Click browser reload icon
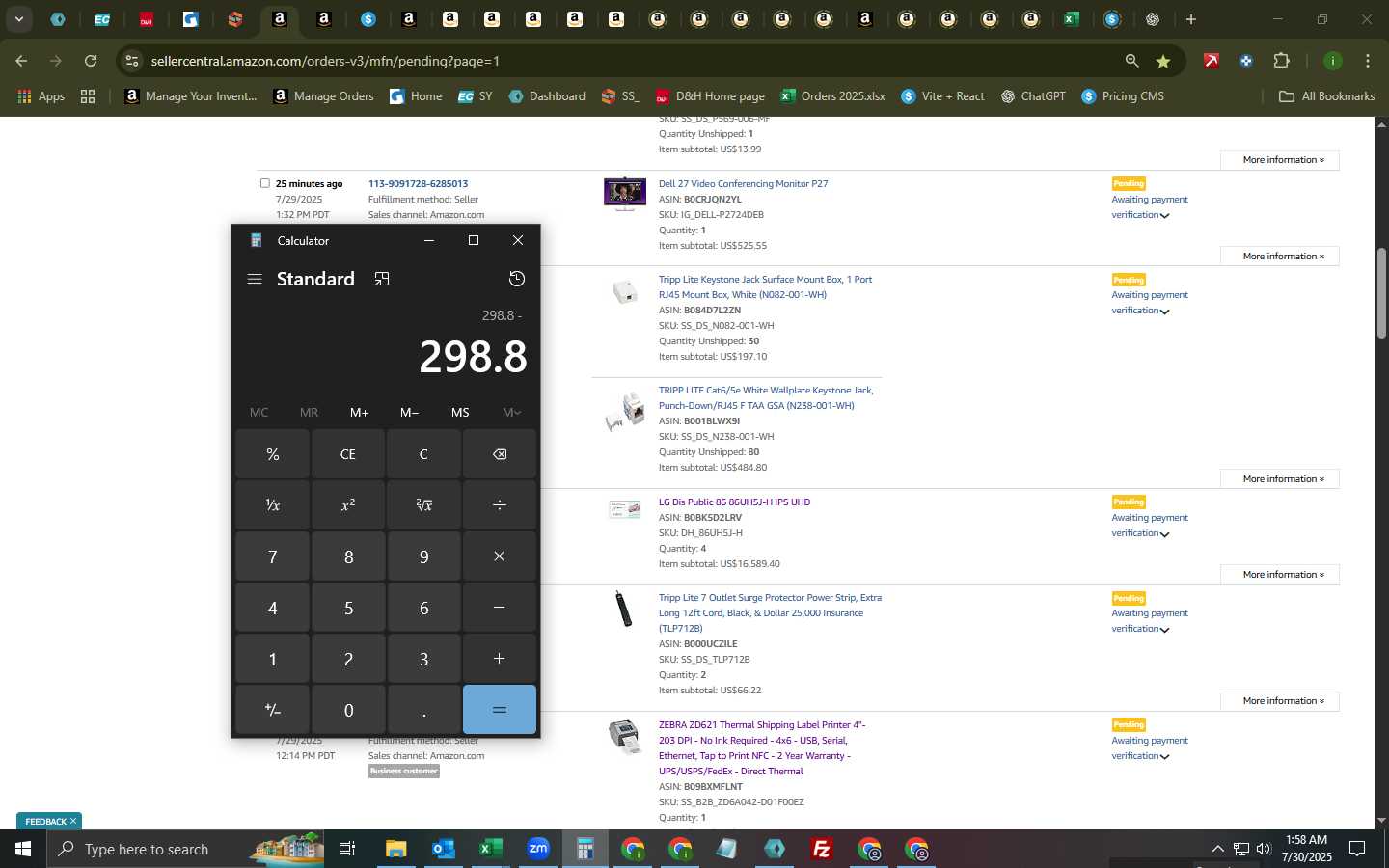This screenshot has height=868, width=1389. click(91, 61)
